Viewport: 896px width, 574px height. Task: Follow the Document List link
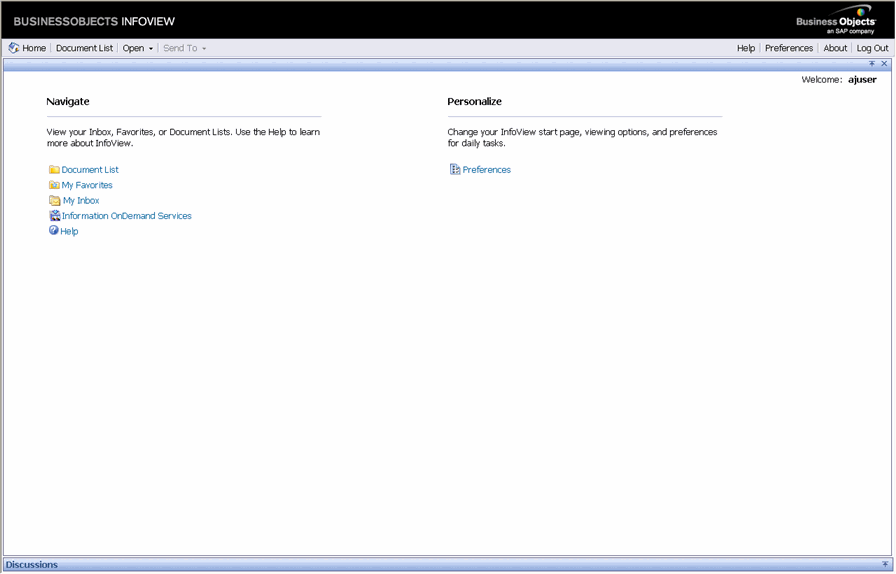point(90,170)
